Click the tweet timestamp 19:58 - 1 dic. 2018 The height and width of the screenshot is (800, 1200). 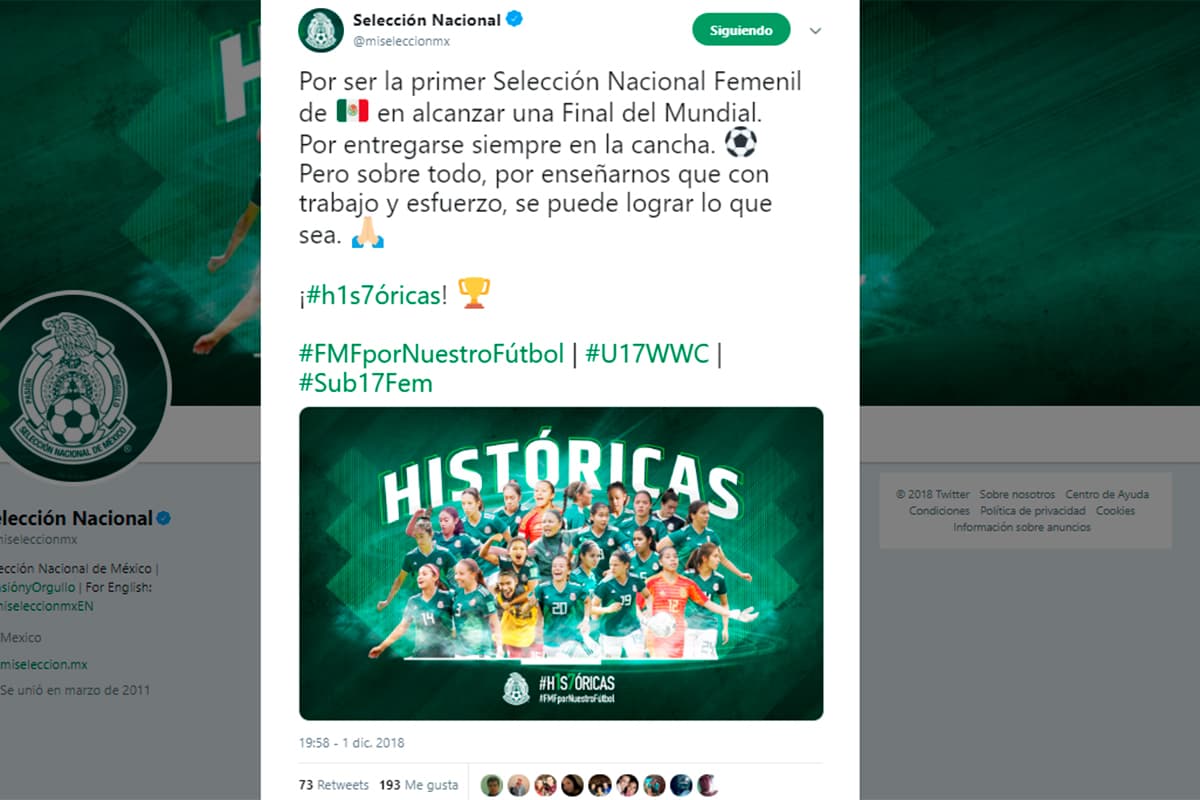tap(351, 743)
